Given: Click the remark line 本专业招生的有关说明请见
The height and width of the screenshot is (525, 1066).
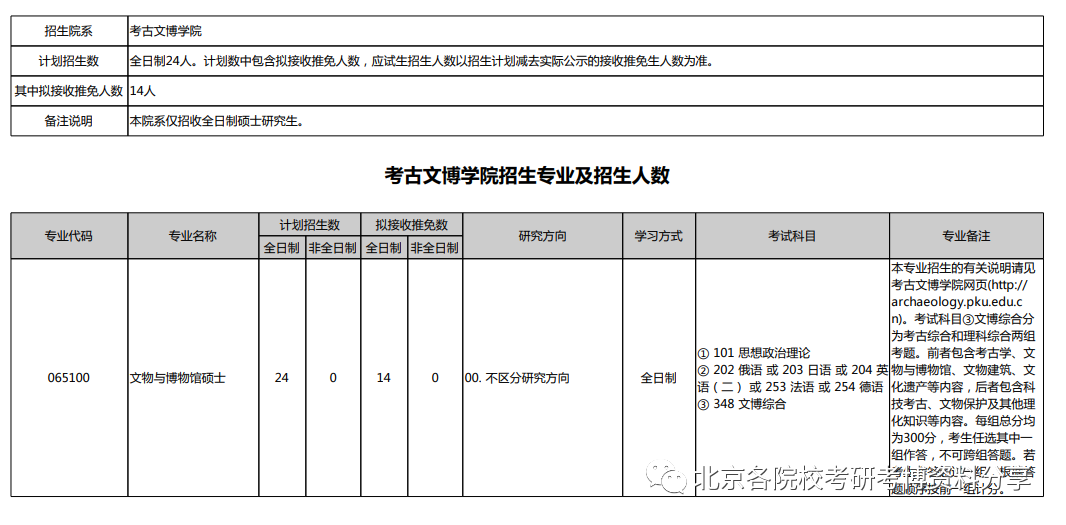Looking at the screenshot, I should [963, 269].
